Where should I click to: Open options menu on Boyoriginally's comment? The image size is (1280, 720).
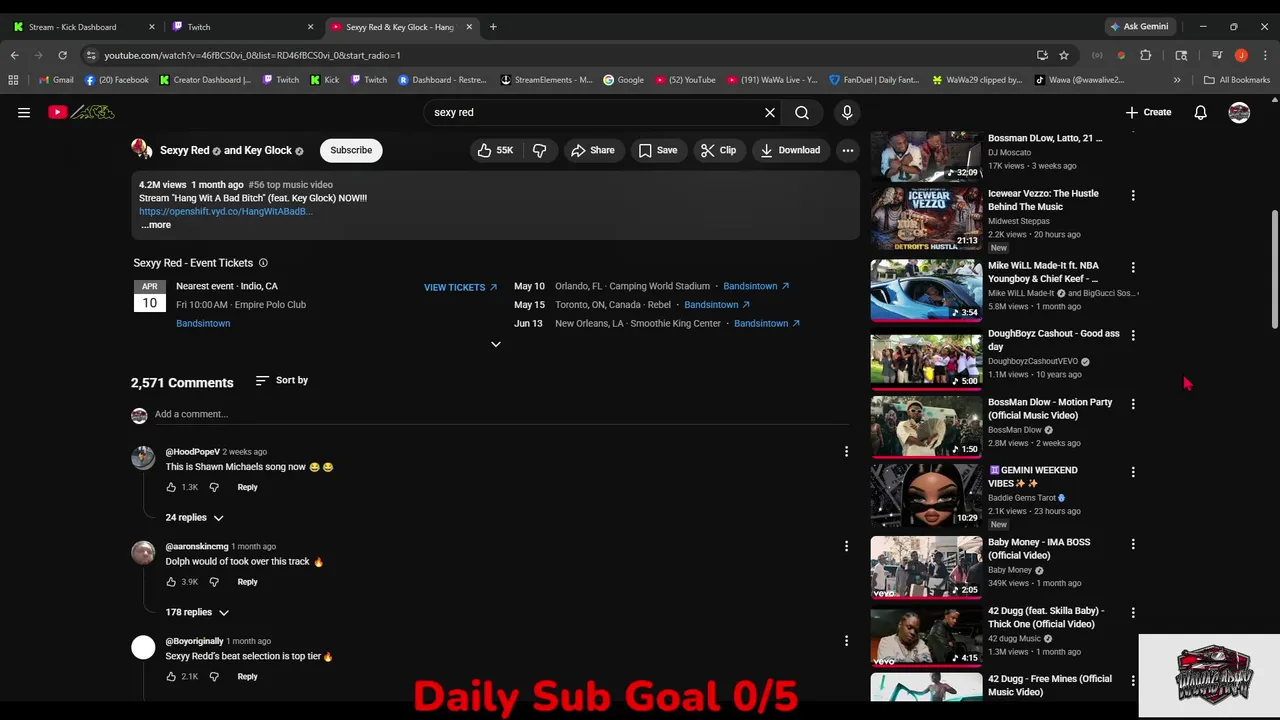846,641
